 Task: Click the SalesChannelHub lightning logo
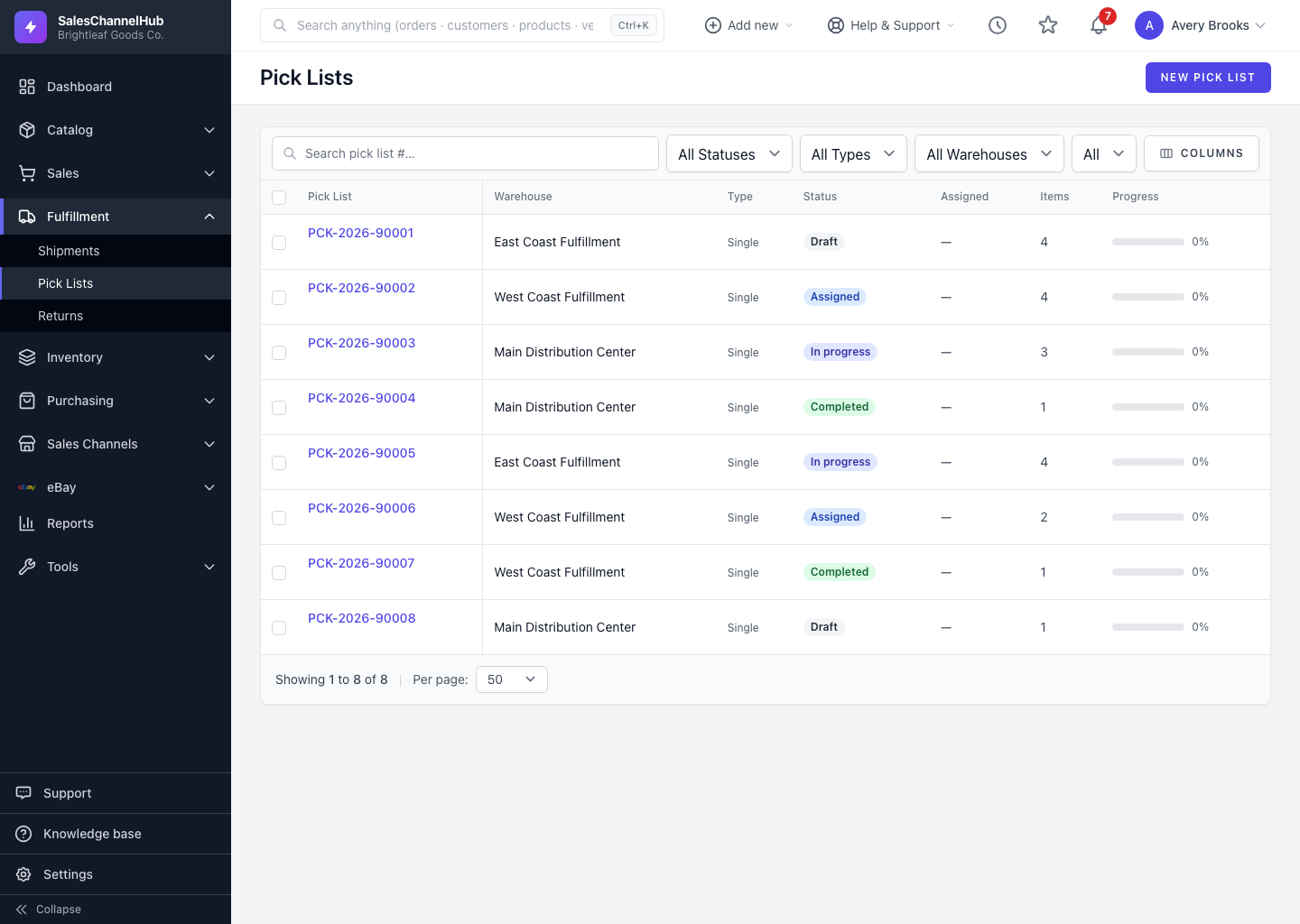pyautogui.click(x=31, y=27)
